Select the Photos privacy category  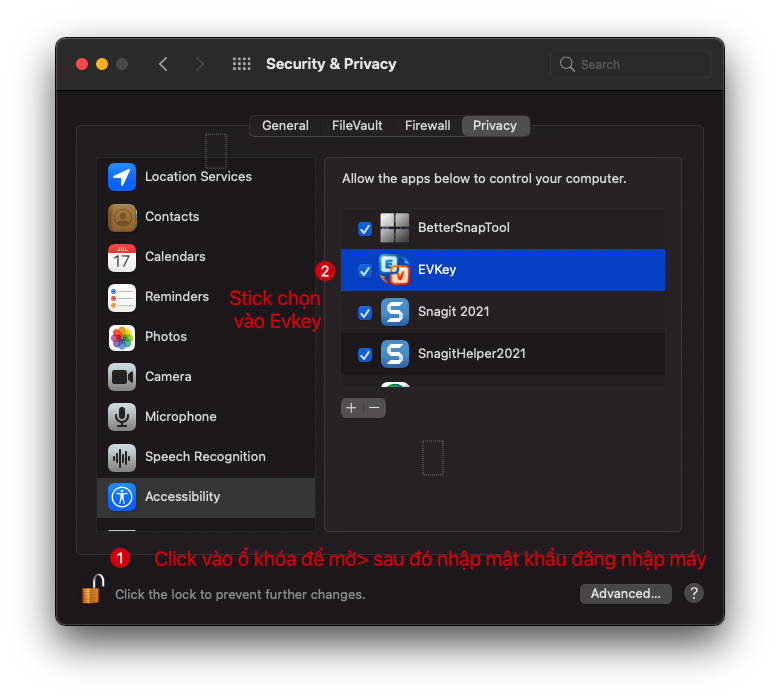click(x=165, y=337)
